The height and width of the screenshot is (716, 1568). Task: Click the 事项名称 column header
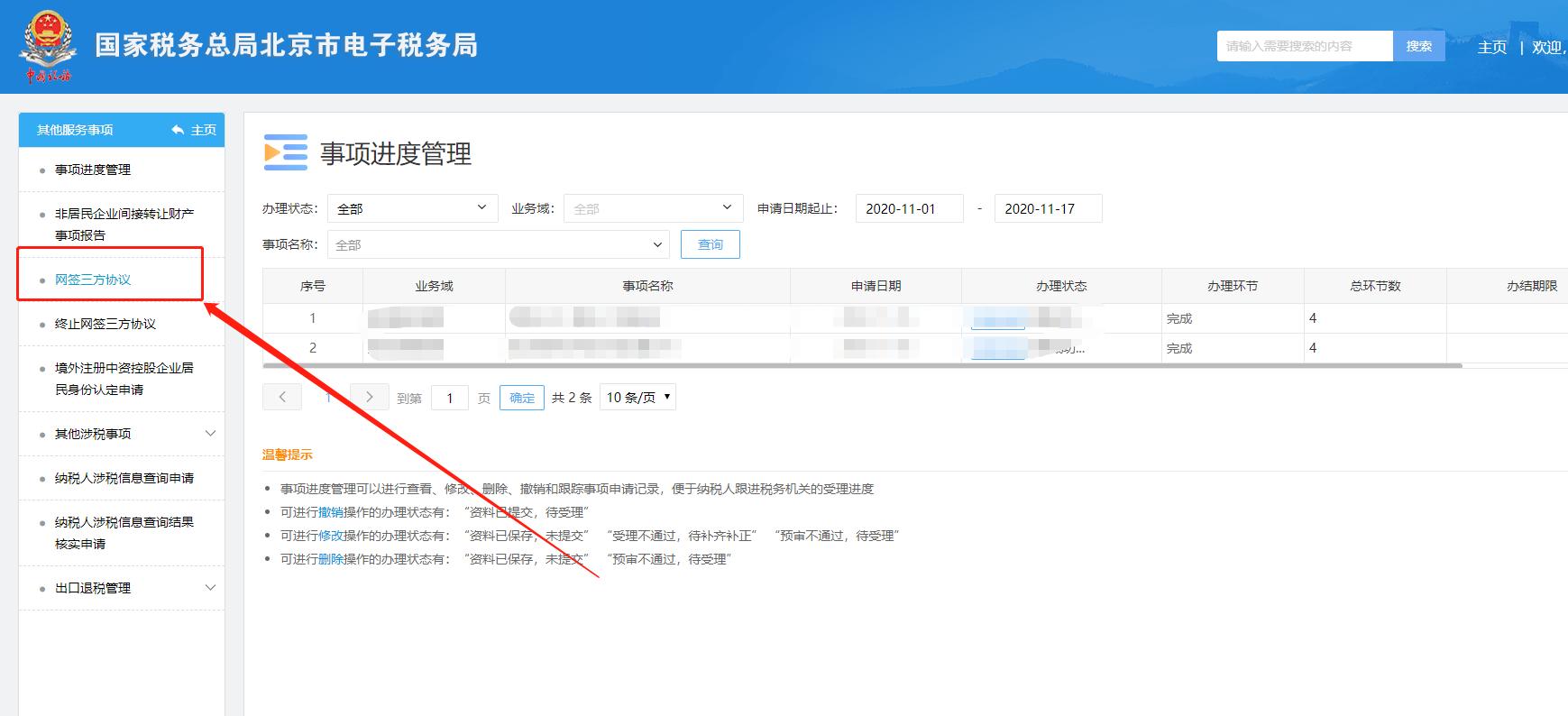[x=647, y=286]
